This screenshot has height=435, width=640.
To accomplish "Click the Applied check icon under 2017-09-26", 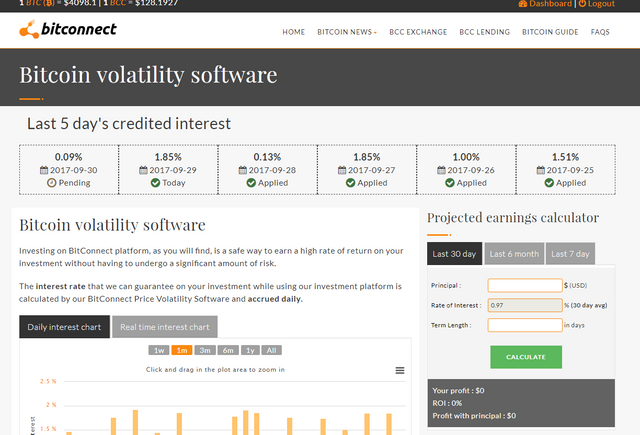I will pos(450,183).
